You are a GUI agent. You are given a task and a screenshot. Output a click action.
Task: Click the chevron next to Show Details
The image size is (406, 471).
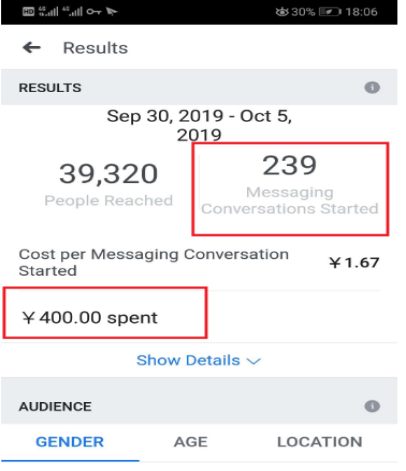click(x=254, y=361)
